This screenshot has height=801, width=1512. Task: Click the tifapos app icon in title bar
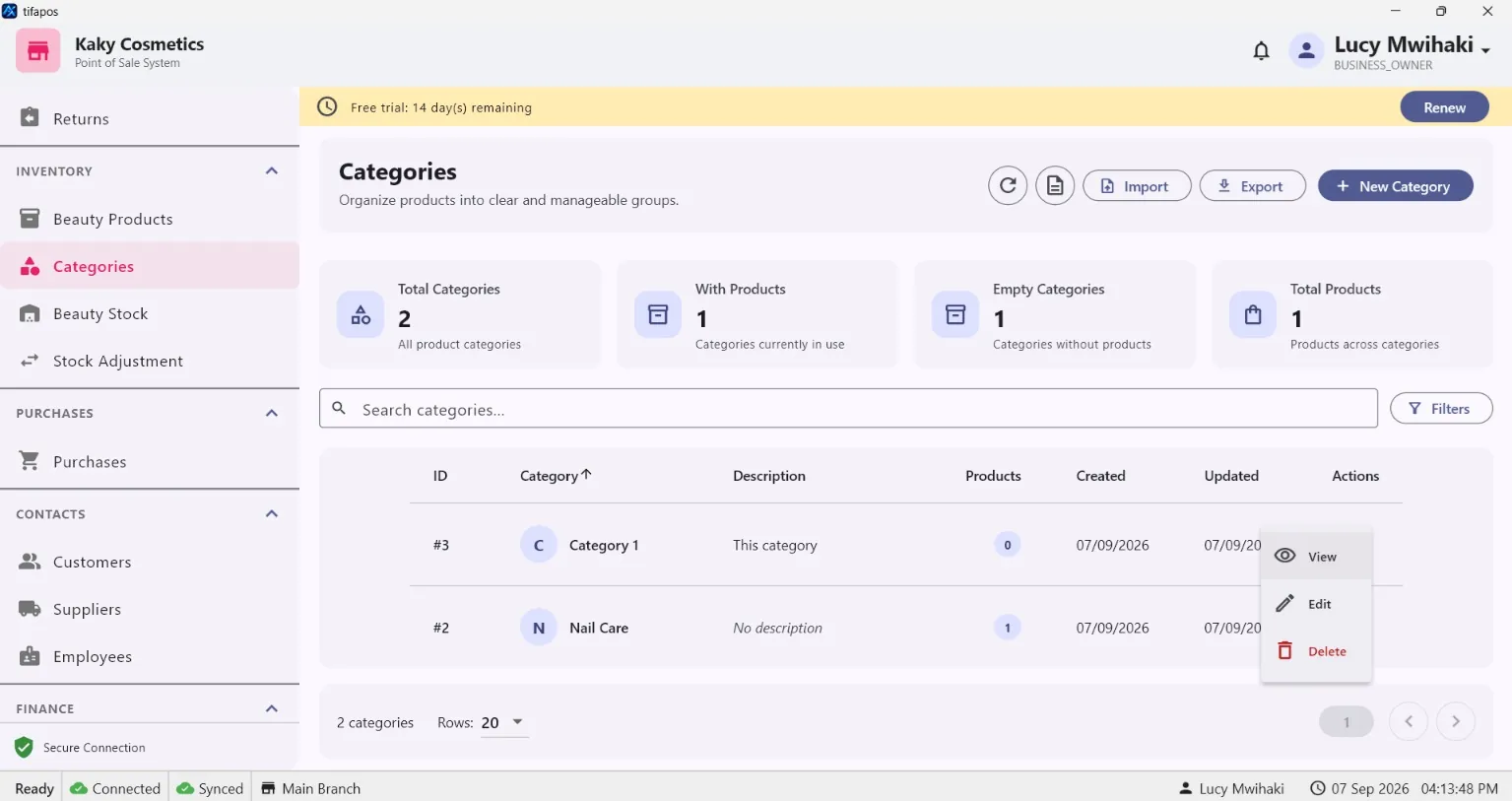click(10, 11)
